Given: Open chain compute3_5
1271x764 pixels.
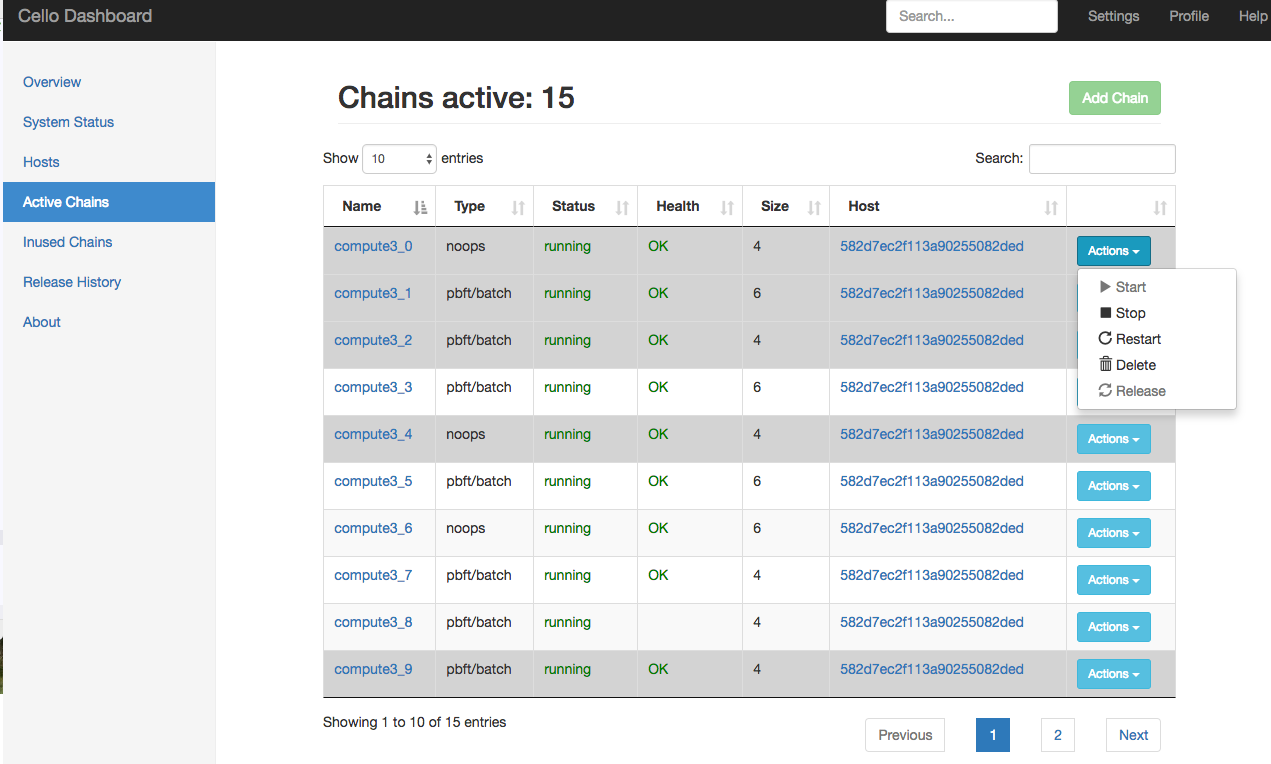Looking at the screenshot, I should click(x=373, y=481).
